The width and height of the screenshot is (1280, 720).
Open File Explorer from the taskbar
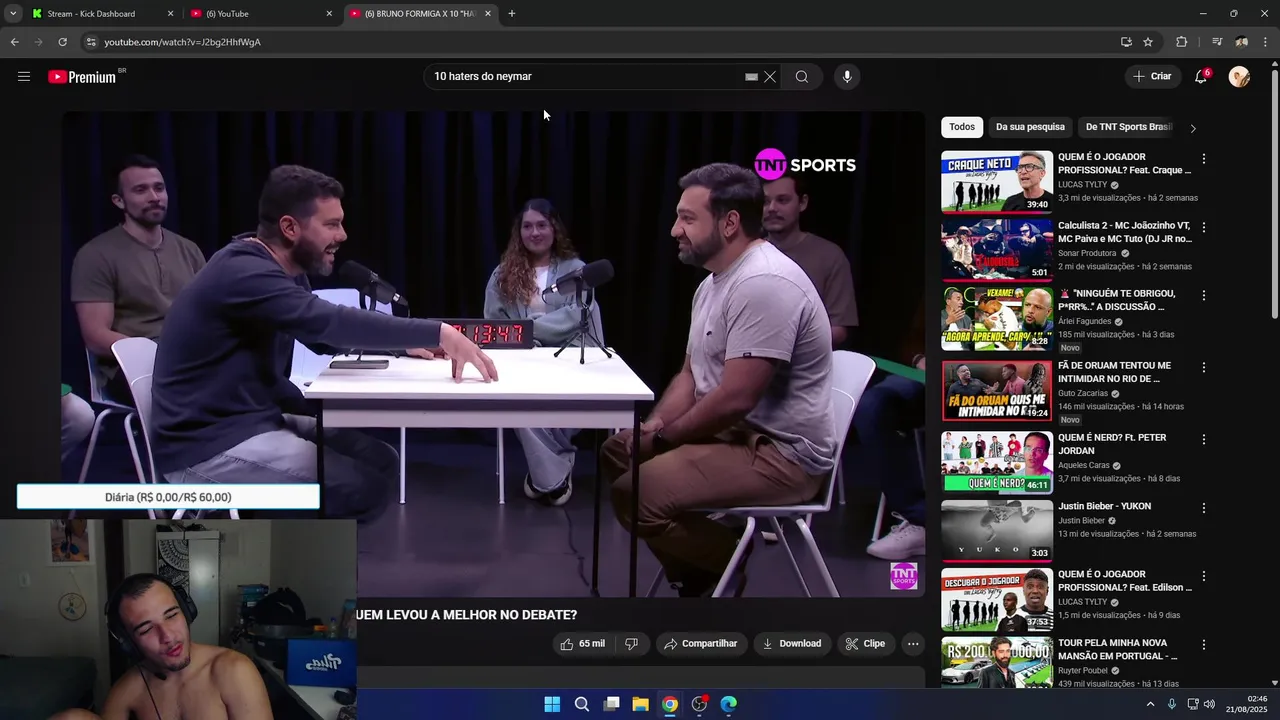(640, 704)
